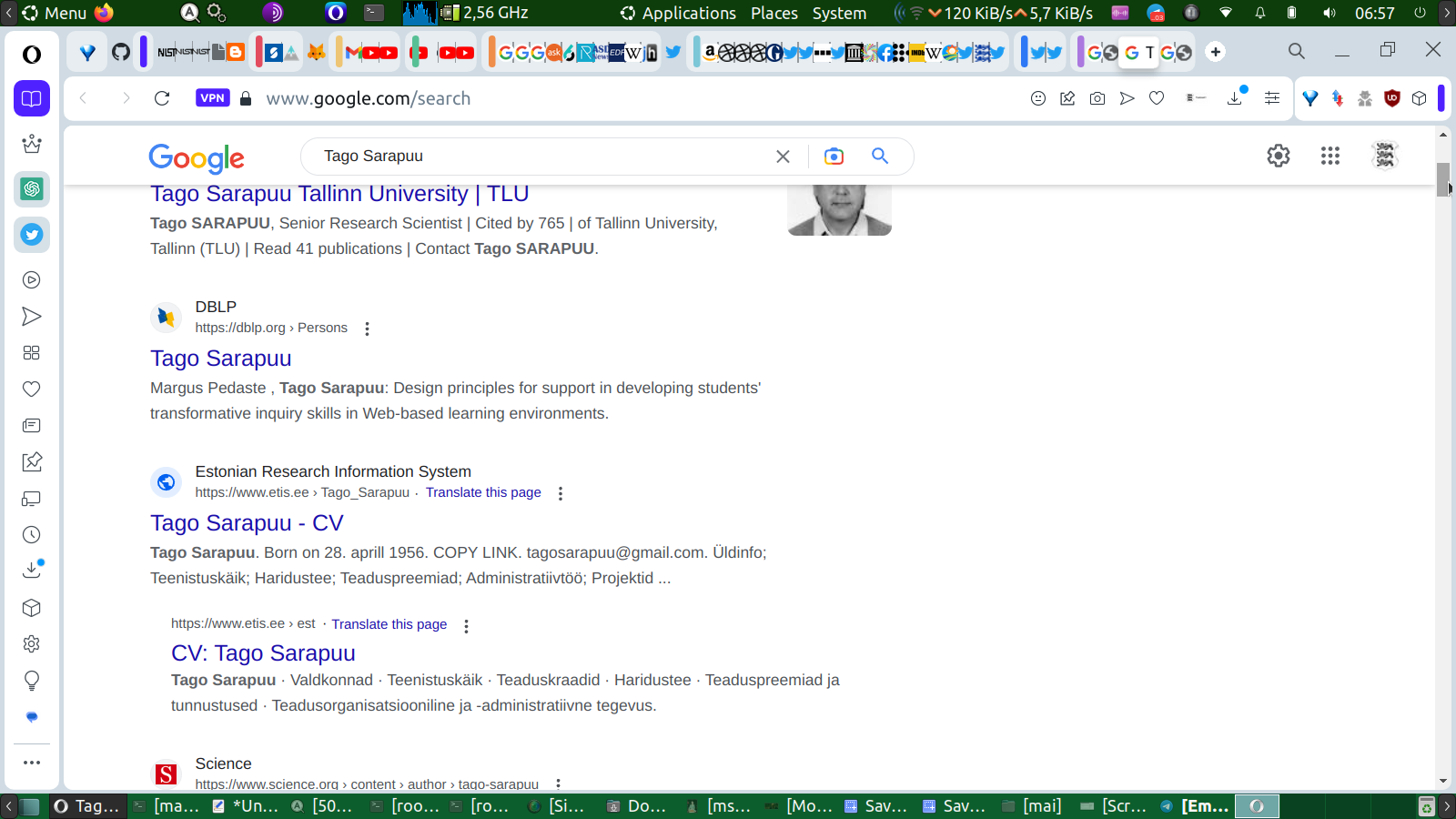
Task: Open the notification bell in top panel
Action: 1260,13
